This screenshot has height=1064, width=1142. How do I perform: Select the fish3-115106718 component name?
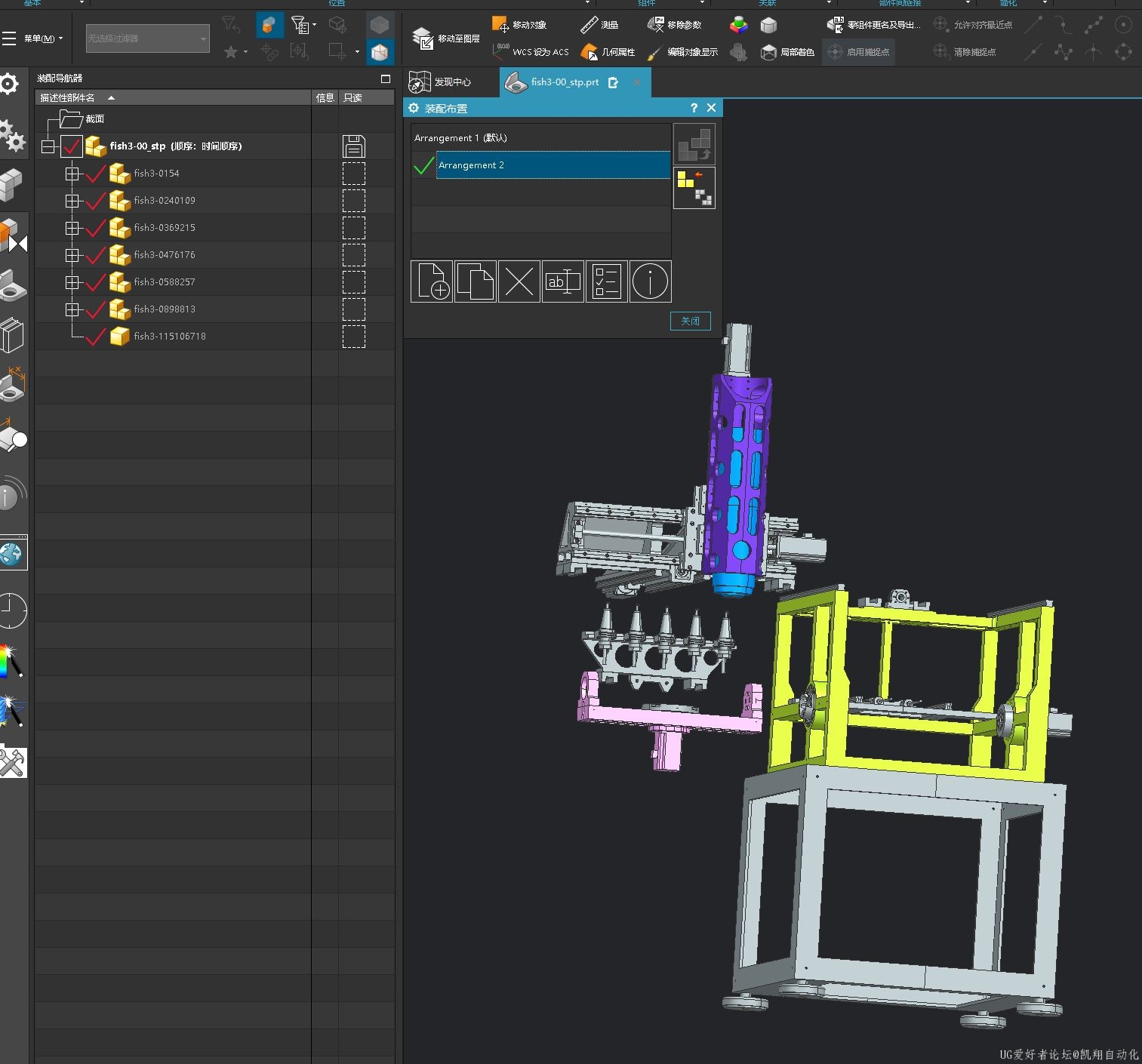click(170, 337)
